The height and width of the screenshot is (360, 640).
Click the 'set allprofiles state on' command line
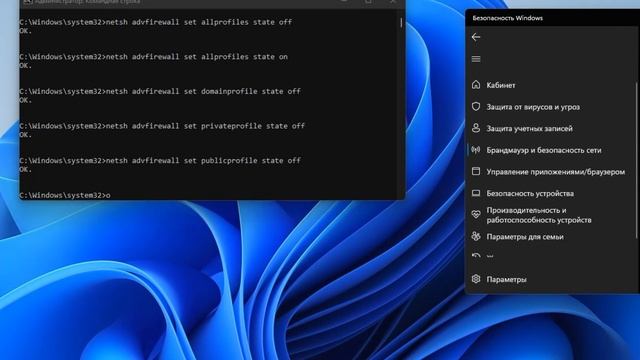coord(153,57)
